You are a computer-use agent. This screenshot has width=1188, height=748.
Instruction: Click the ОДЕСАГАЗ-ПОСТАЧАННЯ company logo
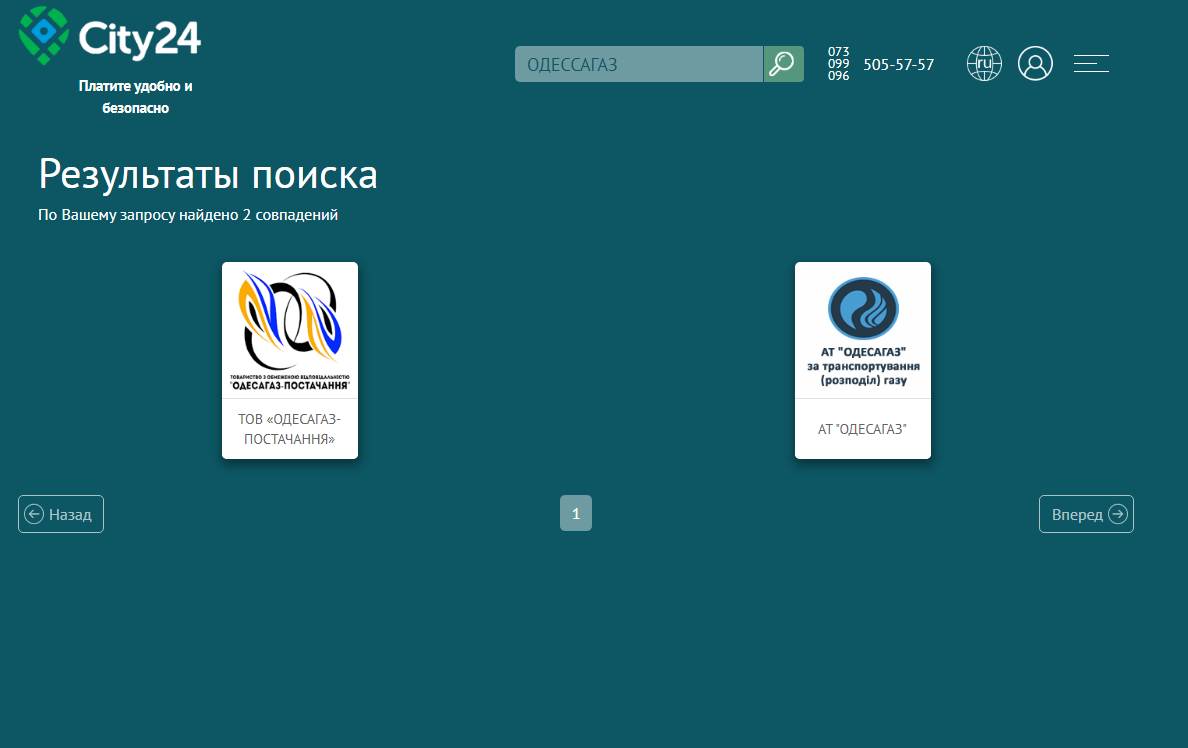289,329
